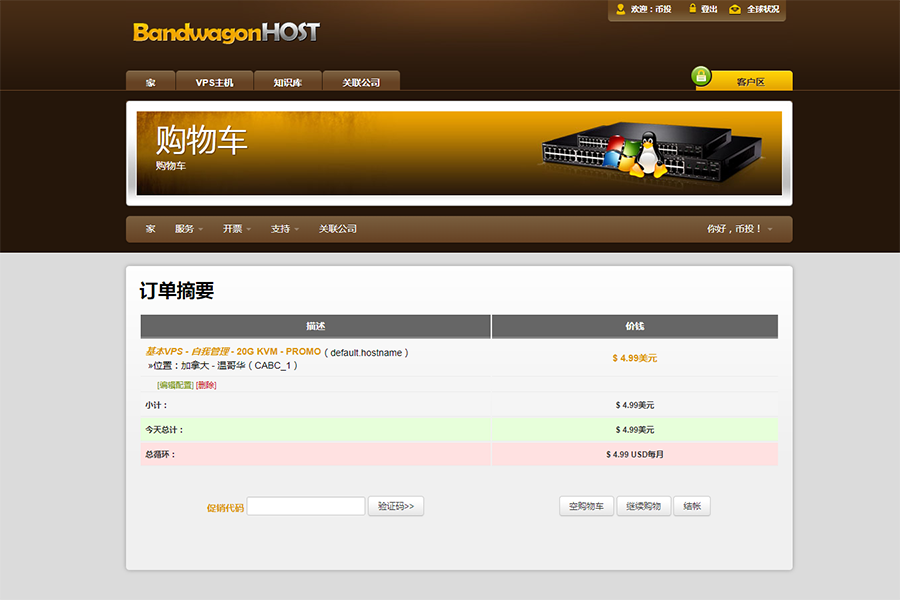Click the $ 4.99 USD每月 recurring amount
The height and width of the screenshot is (600, 900).
(x=635, y=454)
